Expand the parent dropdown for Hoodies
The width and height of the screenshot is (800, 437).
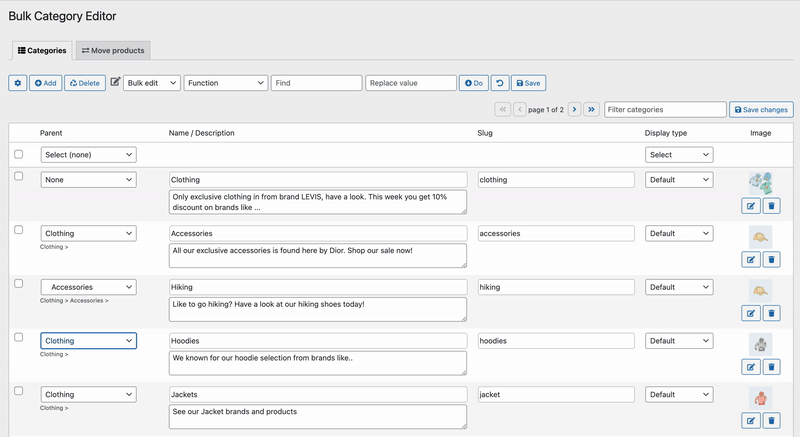(88, 341)
